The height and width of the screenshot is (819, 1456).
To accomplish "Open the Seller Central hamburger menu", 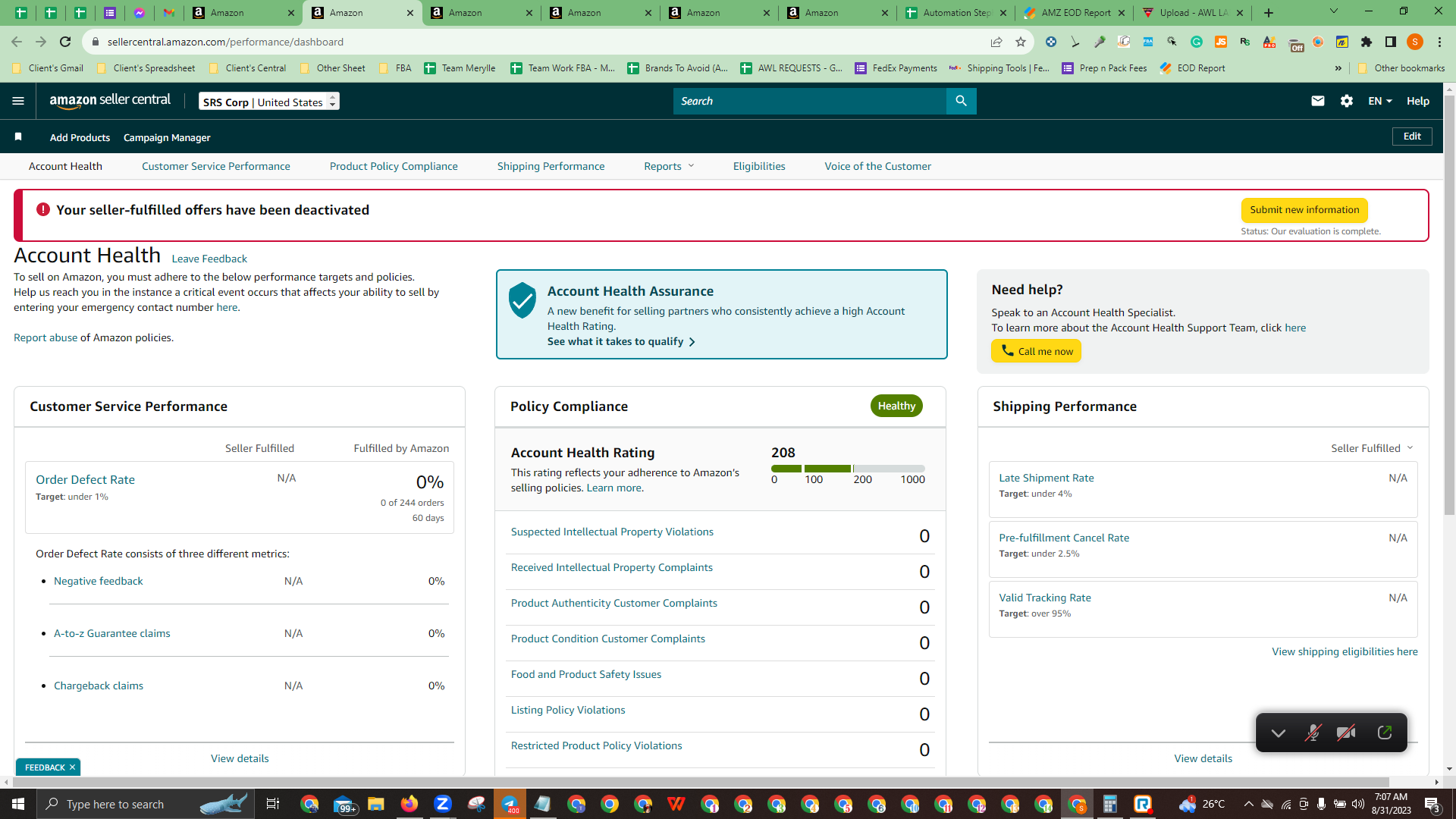I will coord(18,101).
